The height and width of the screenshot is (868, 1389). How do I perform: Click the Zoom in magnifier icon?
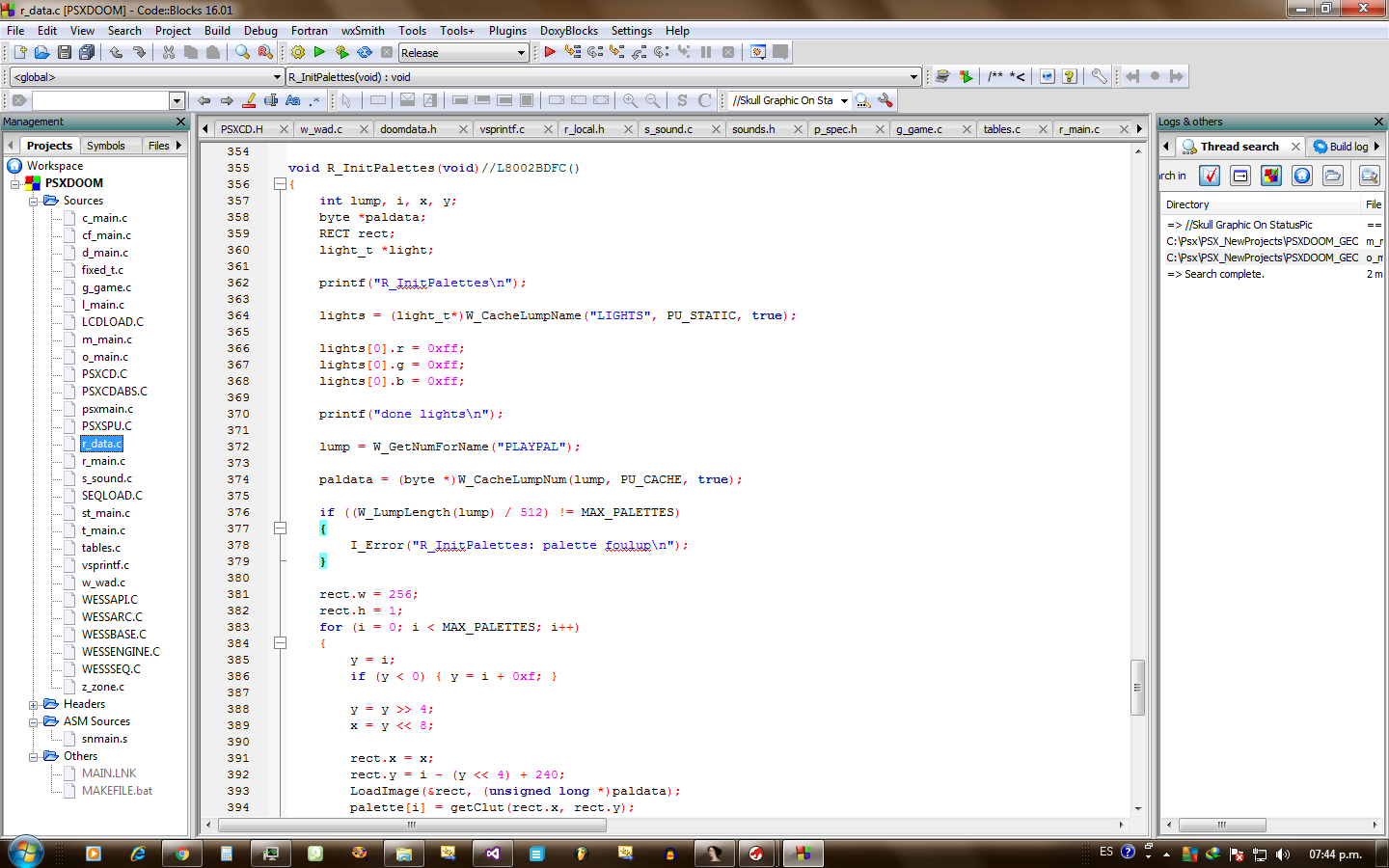coord(630,100)
